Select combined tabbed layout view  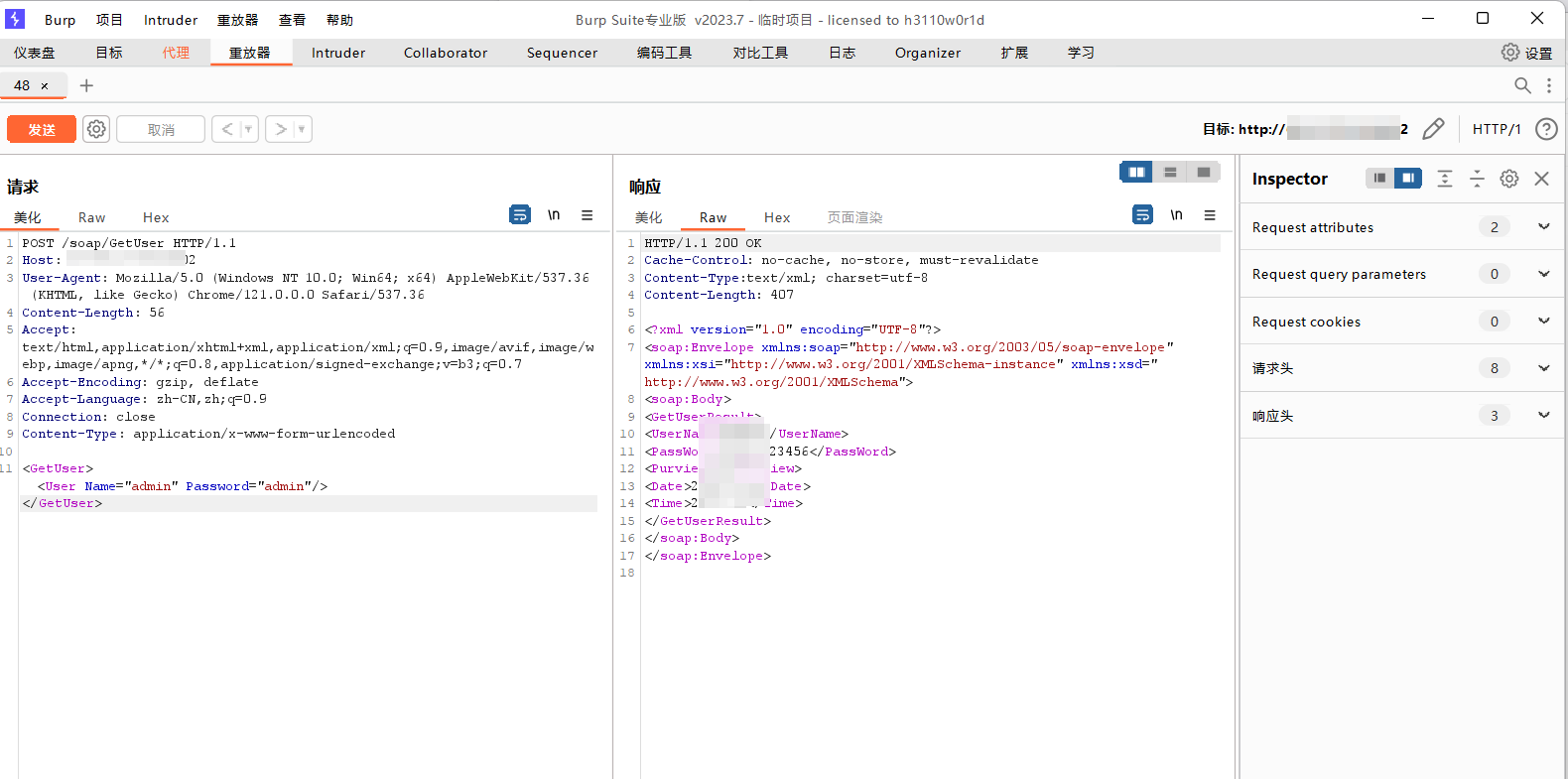coord(1204,172)
